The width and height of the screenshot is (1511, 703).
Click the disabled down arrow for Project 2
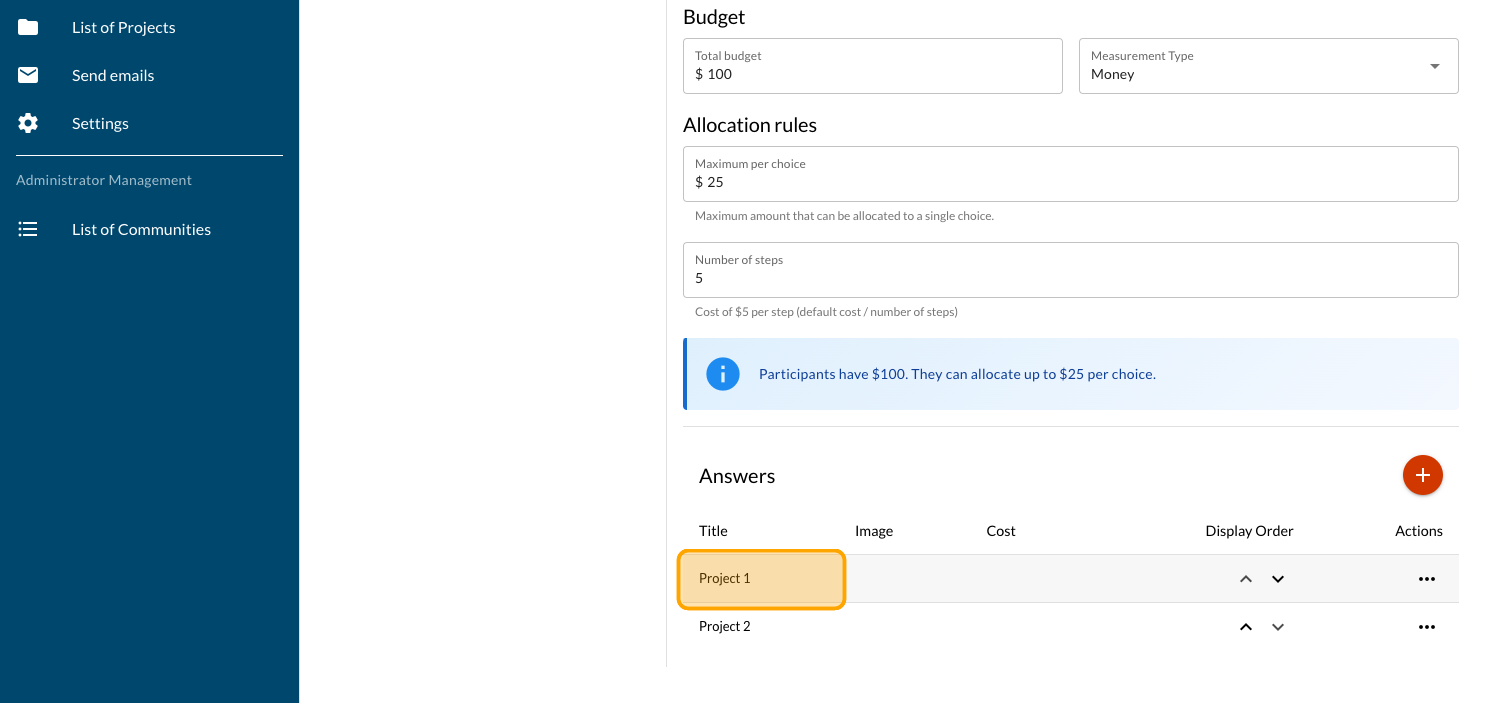point(1277,627)
